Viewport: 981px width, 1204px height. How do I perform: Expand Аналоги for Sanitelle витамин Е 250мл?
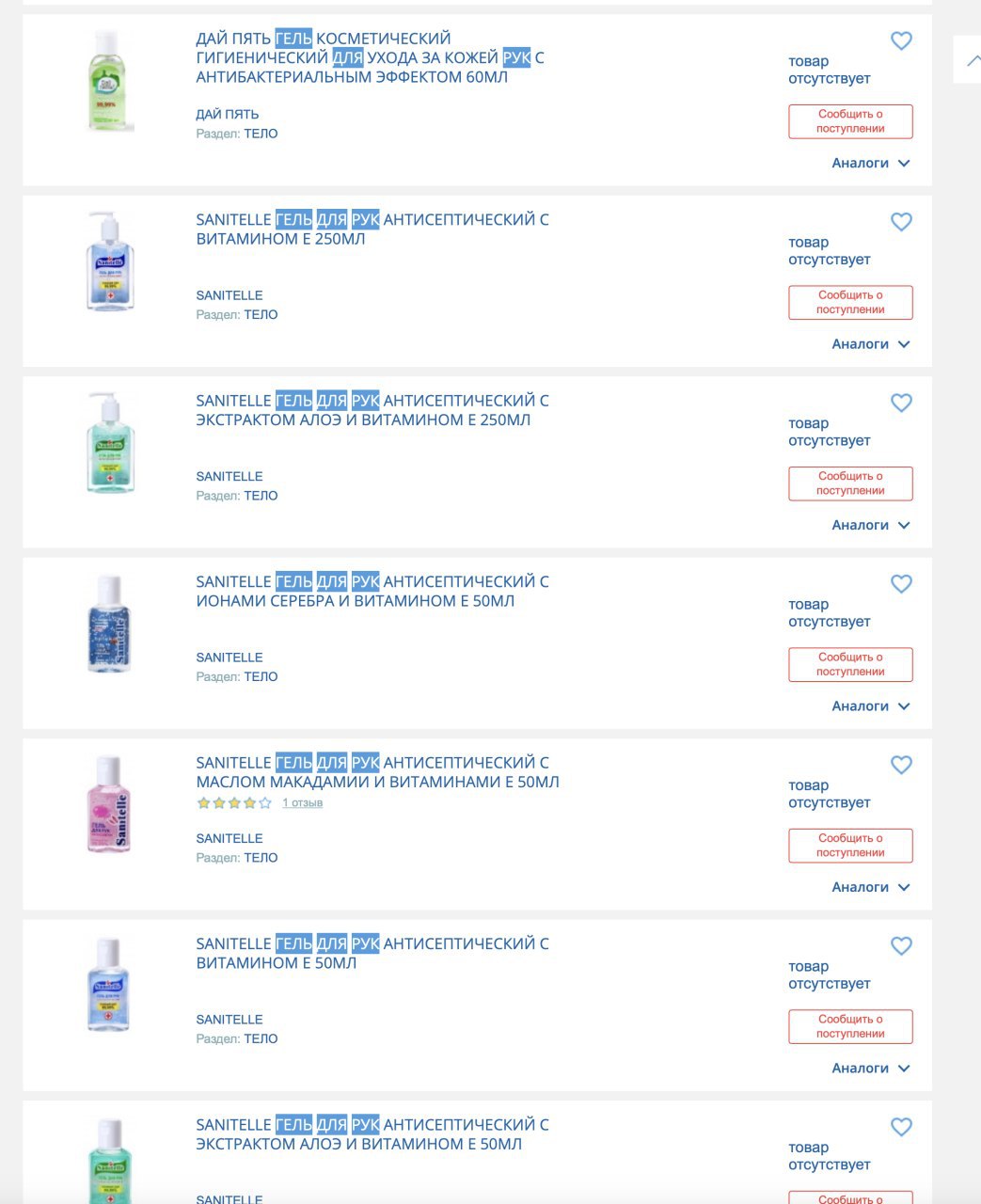point(870,344)
